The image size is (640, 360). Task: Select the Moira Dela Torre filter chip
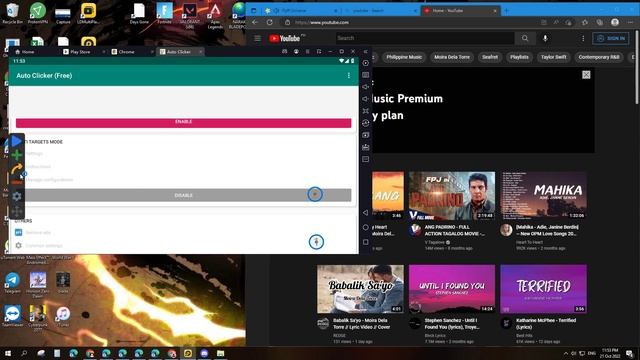[452, 57]
